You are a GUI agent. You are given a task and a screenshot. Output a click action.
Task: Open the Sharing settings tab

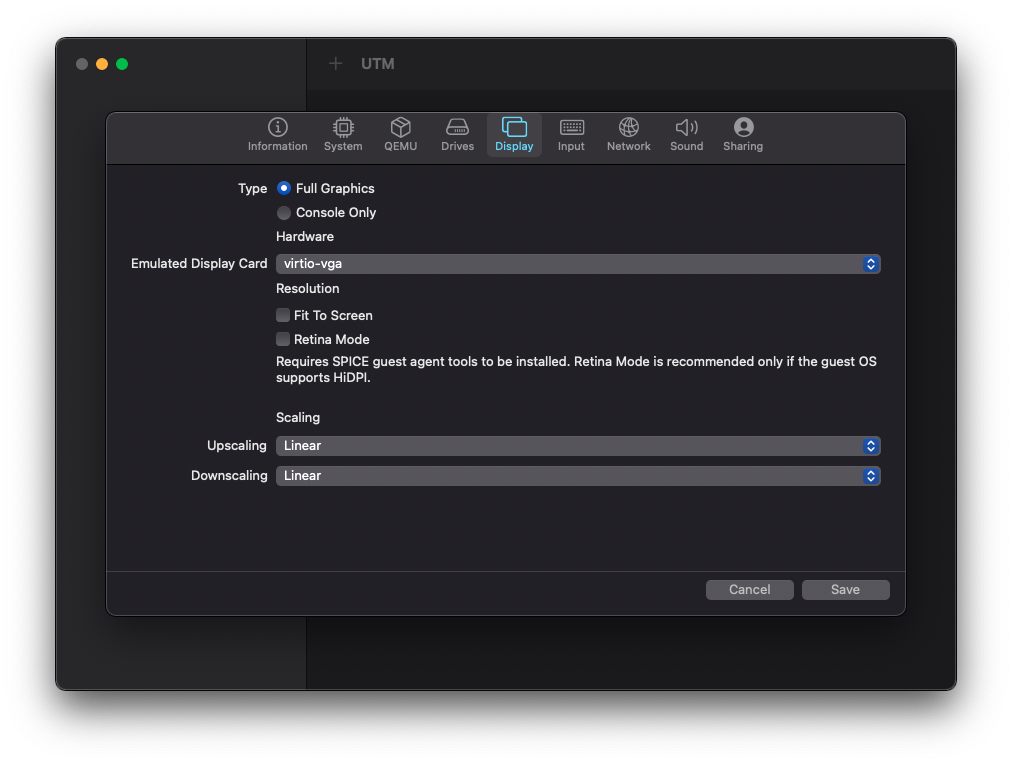point(743,135)
